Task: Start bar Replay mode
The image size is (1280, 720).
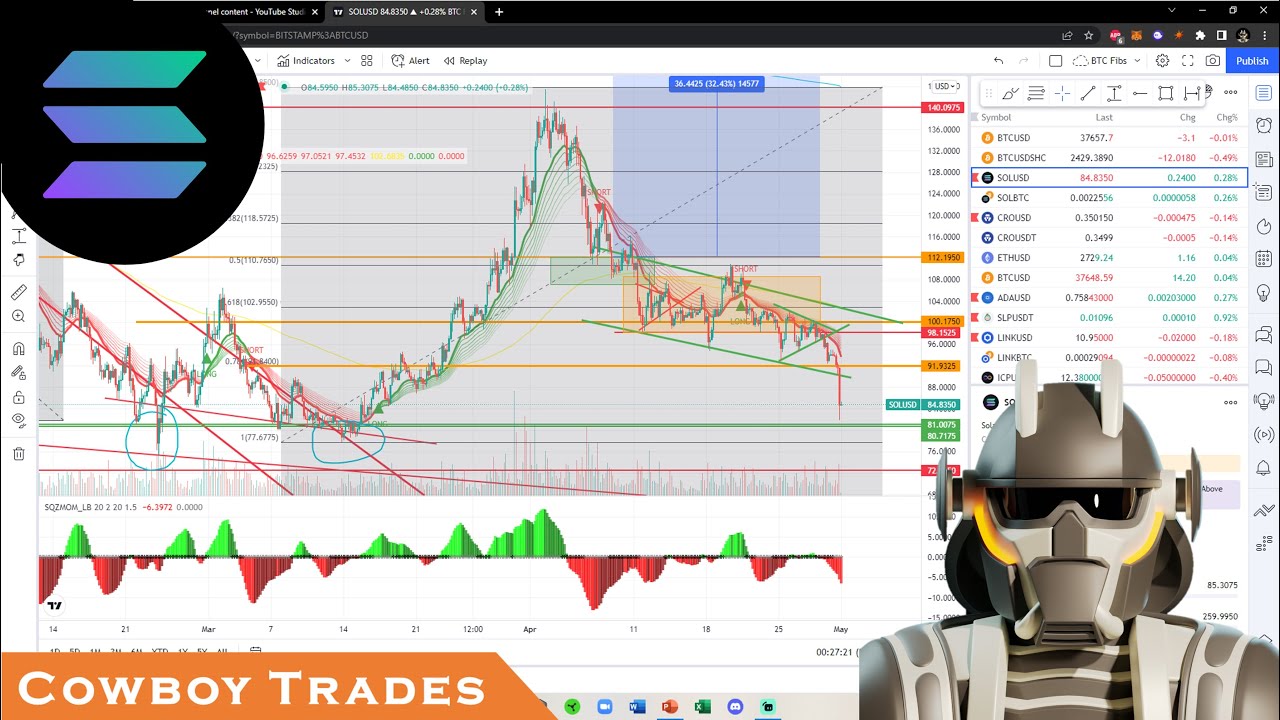Action: click(465, 60)
